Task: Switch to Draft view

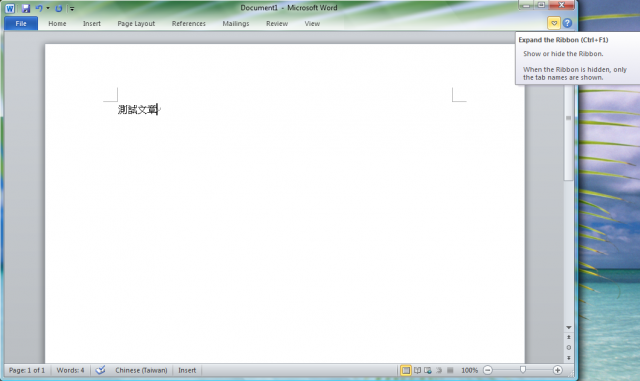Action: (x=450, y=370)
